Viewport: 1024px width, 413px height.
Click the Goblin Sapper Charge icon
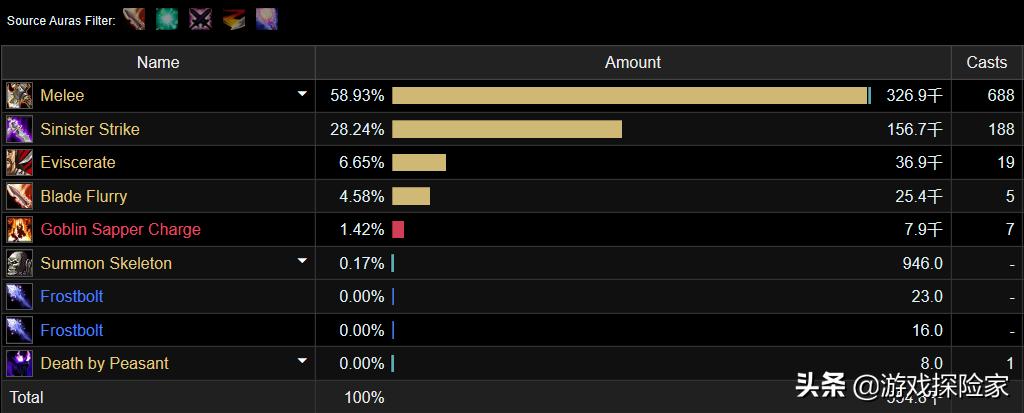tap(19, 230)
